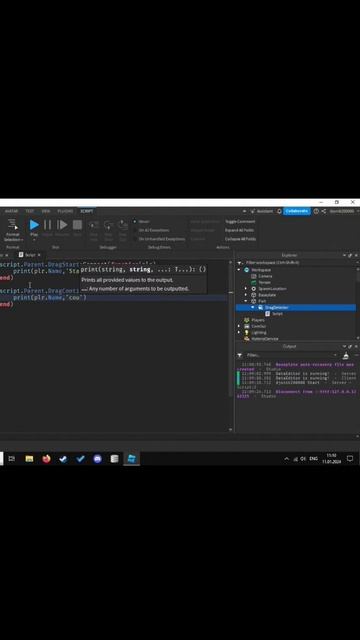Open Explorer panel dropdown menu
Viewport: 360px width, 640px height.
(344, 255)
